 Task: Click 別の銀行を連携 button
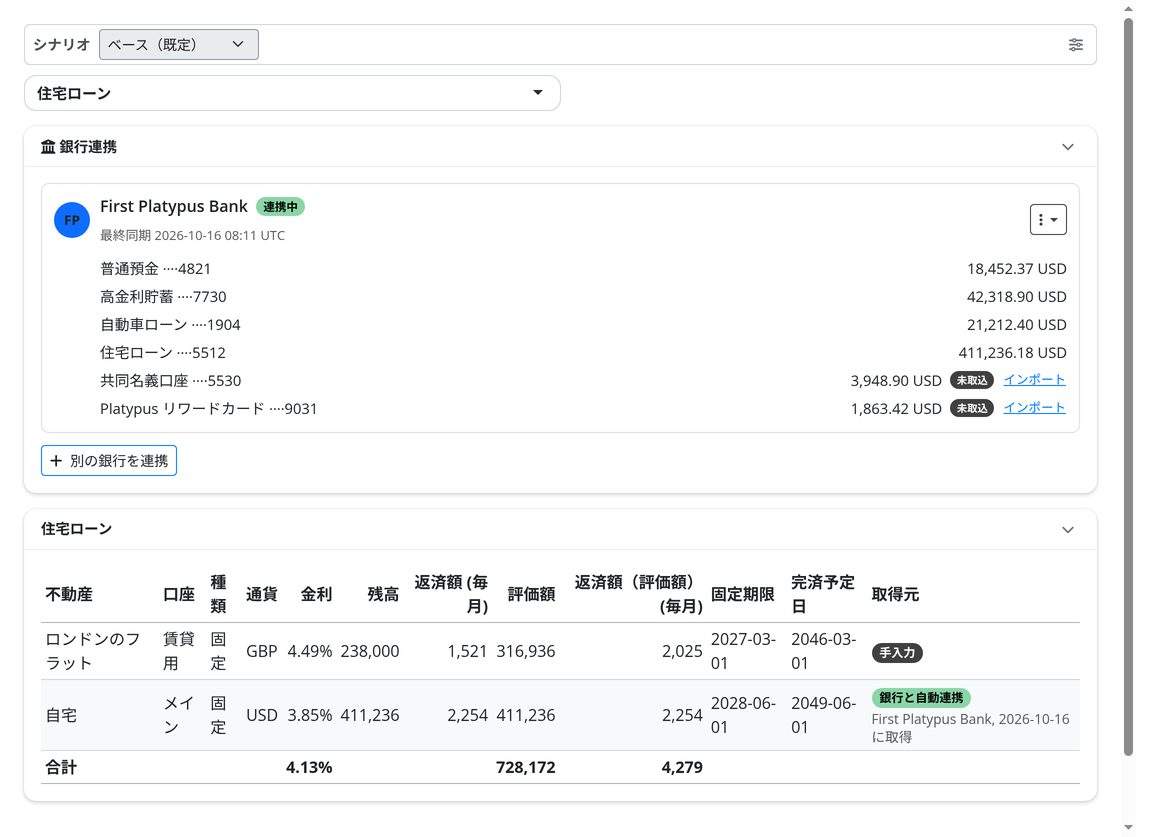pos(109,460)
